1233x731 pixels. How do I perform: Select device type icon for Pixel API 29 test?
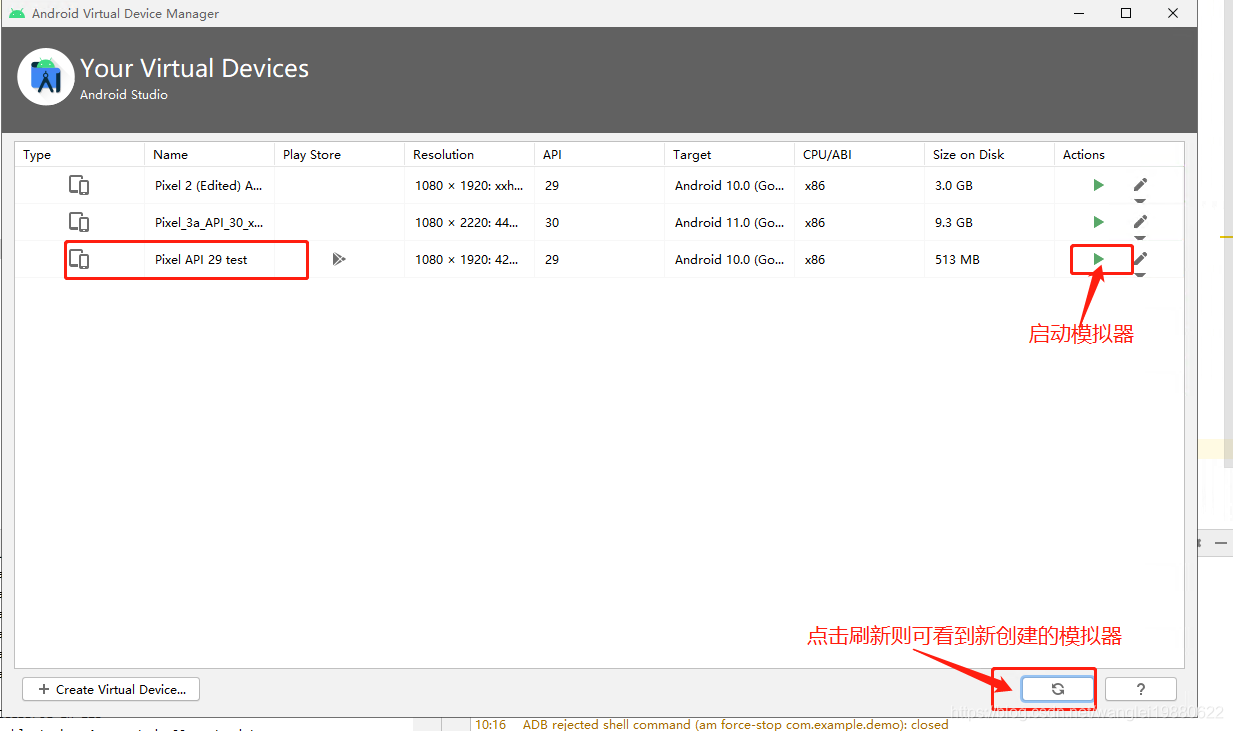coord(79,259)
